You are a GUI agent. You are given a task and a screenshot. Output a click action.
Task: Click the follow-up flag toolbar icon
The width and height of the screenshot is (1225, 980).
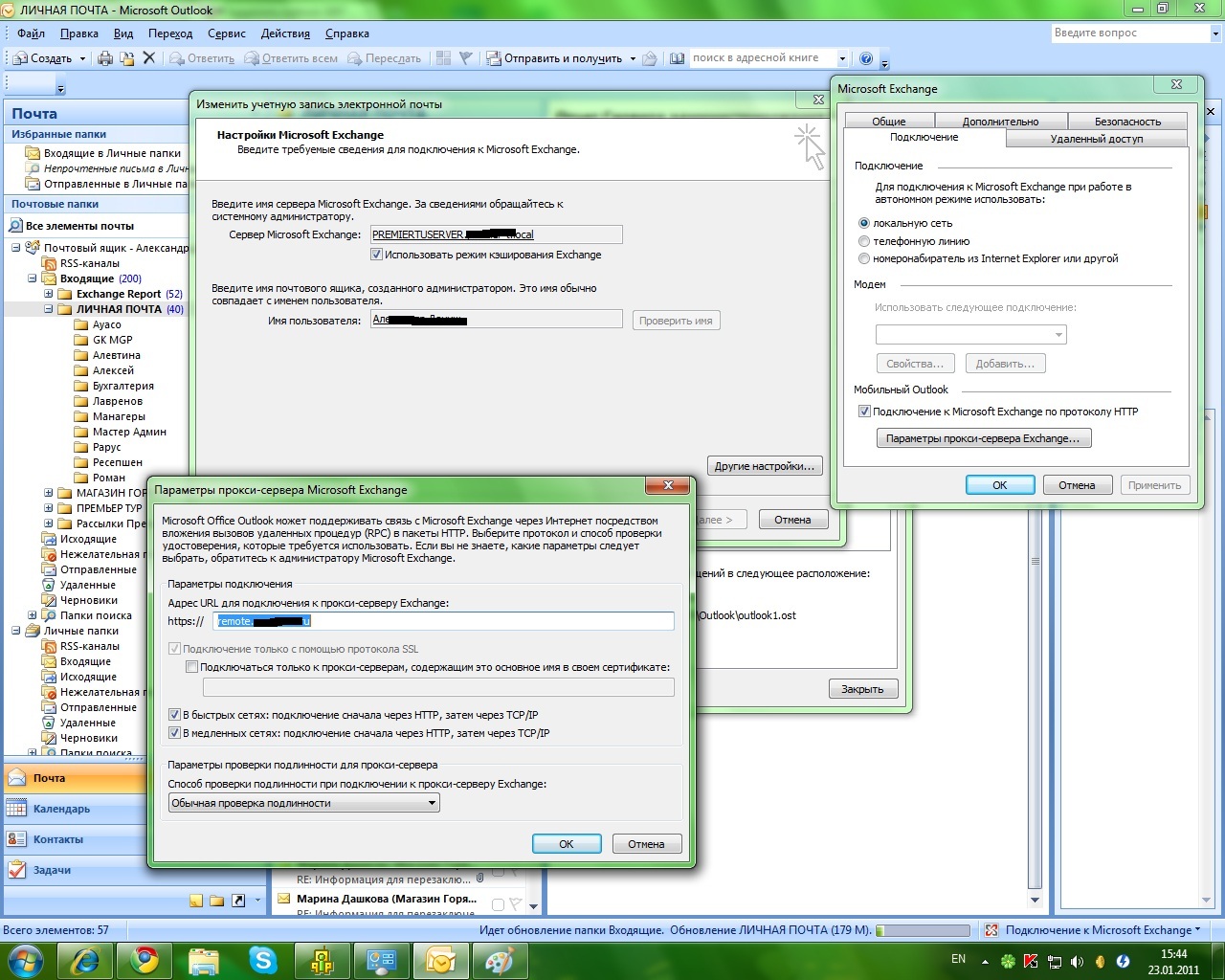(x=466, y=58)
